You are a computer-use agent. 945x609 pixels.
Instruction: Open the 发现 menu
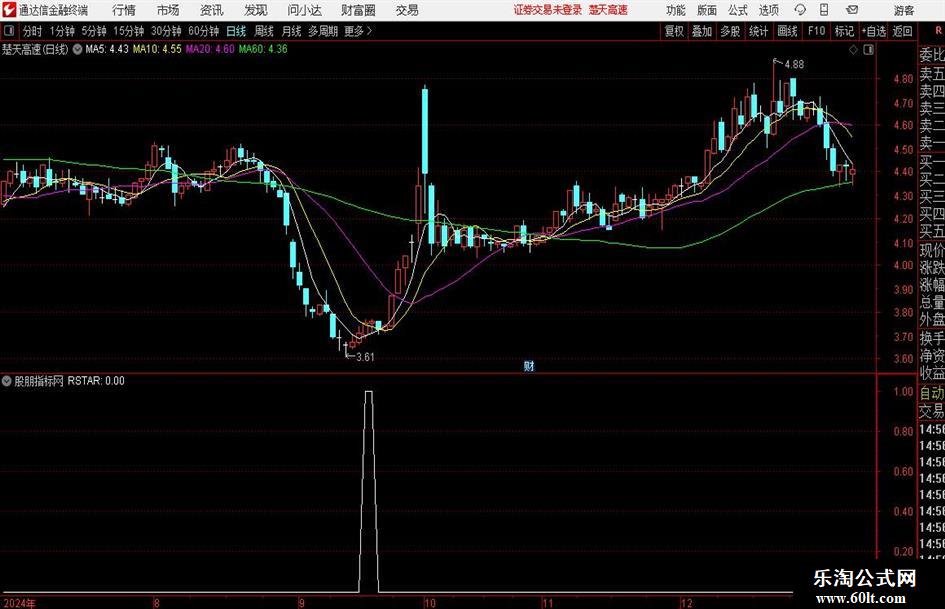(256, 10)
